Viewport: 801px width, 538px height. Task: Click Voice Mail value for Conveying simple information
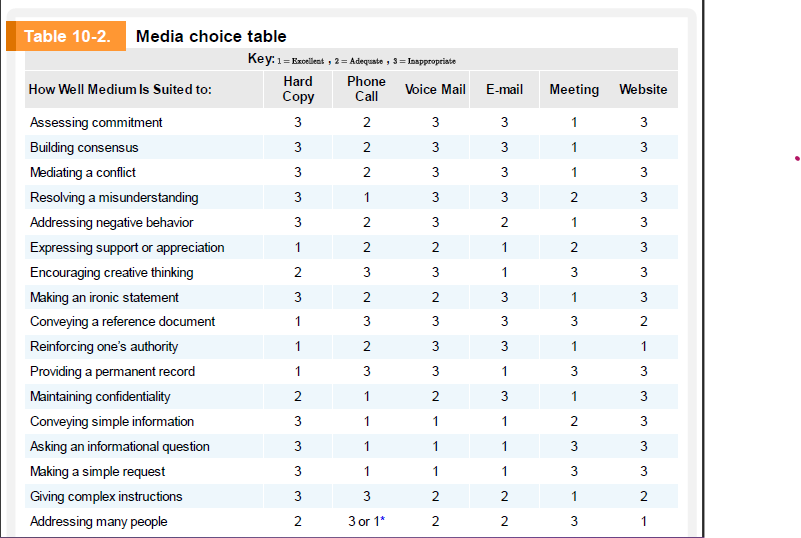coord(435,422)
